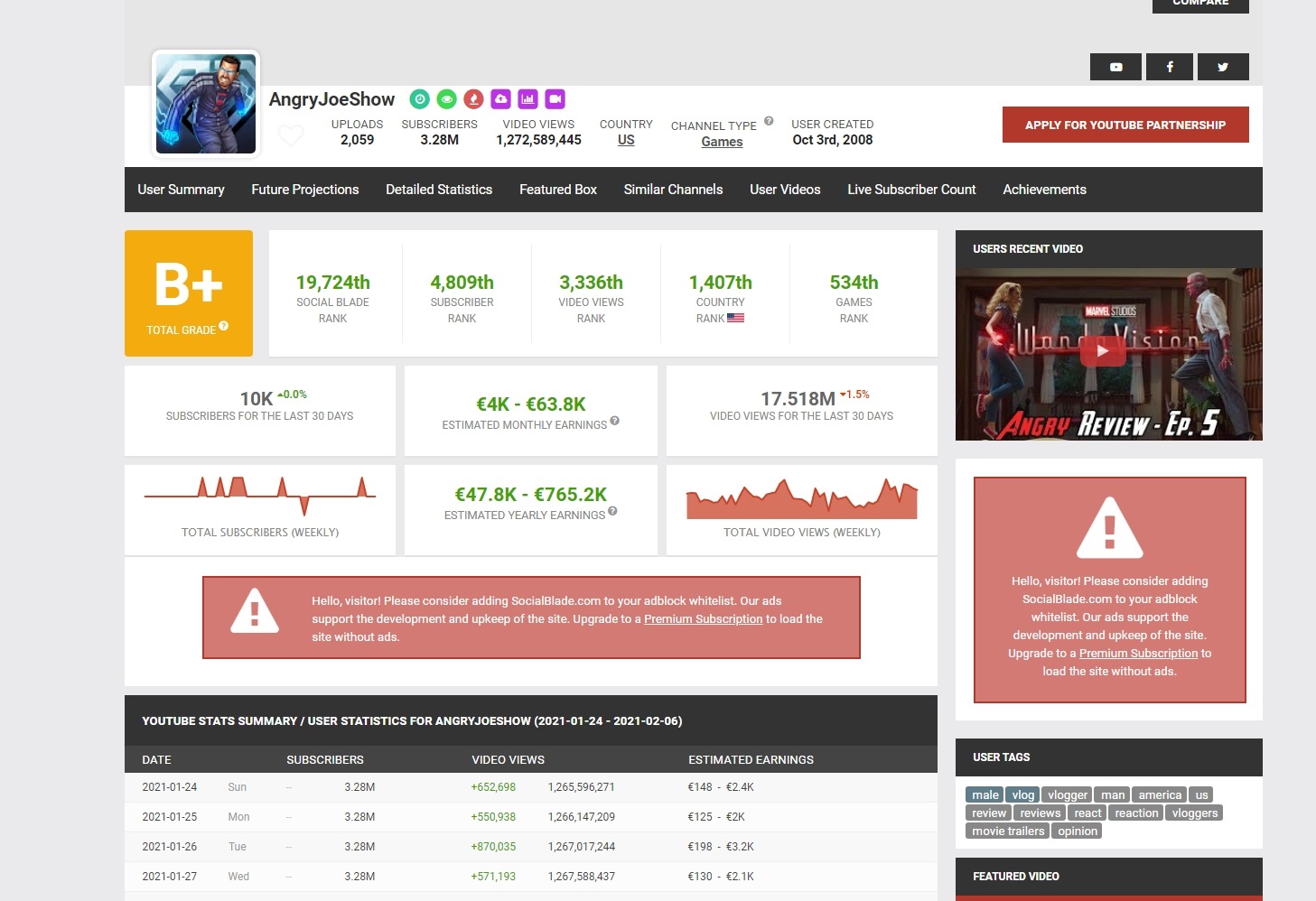This screenshot has height=901, width=1316.
Task: Go to Similar Channels tab
Action: click(673, 190)
